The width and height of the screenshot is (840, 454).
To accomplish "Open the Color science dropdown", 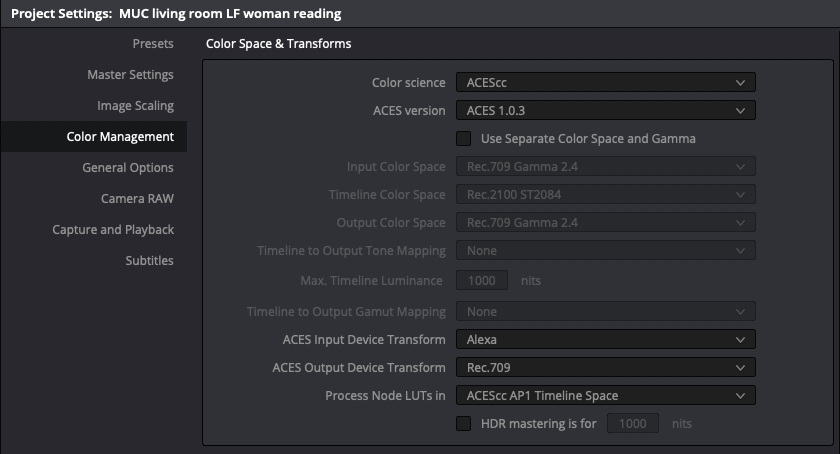I will [605, 83].
